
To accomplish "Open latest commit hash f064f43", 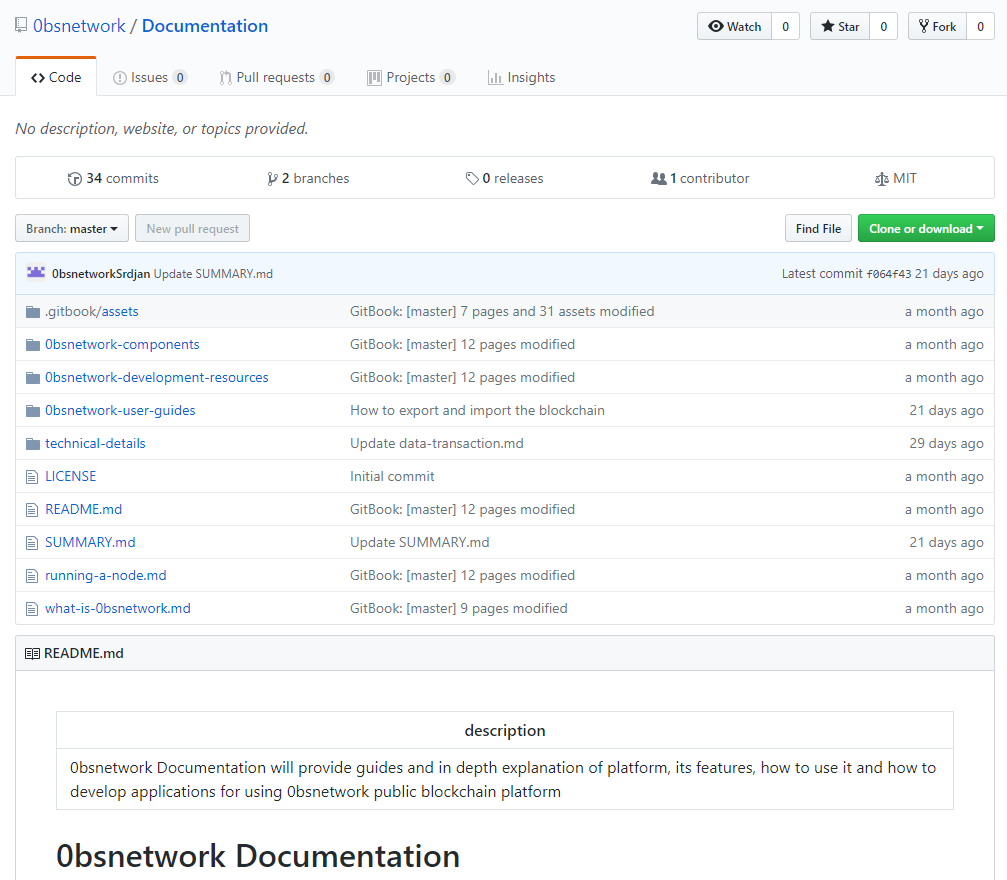I will pos(889,274).
